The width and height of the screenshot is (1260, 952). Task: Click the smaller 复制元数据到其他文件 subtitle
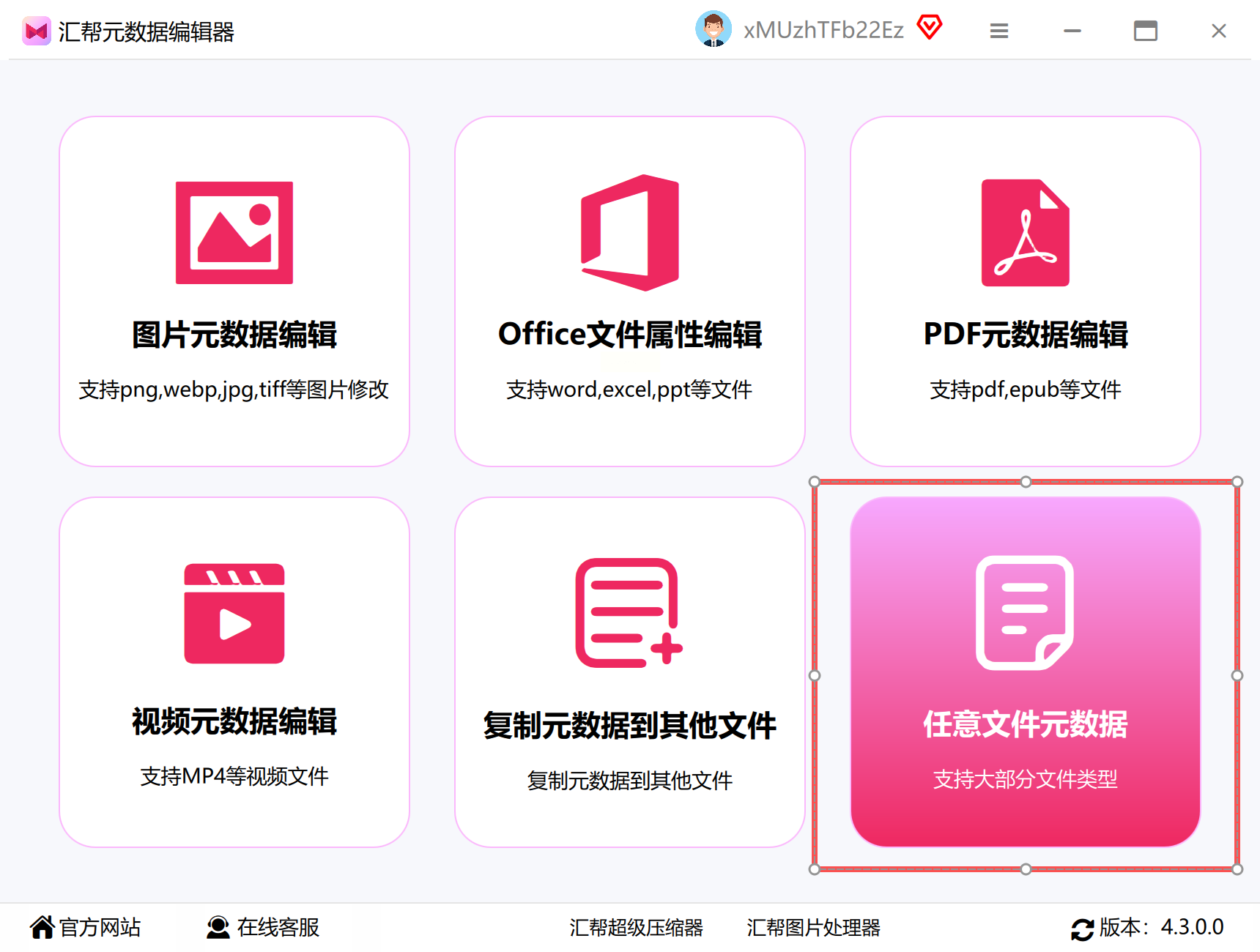(x=630, y=781)
